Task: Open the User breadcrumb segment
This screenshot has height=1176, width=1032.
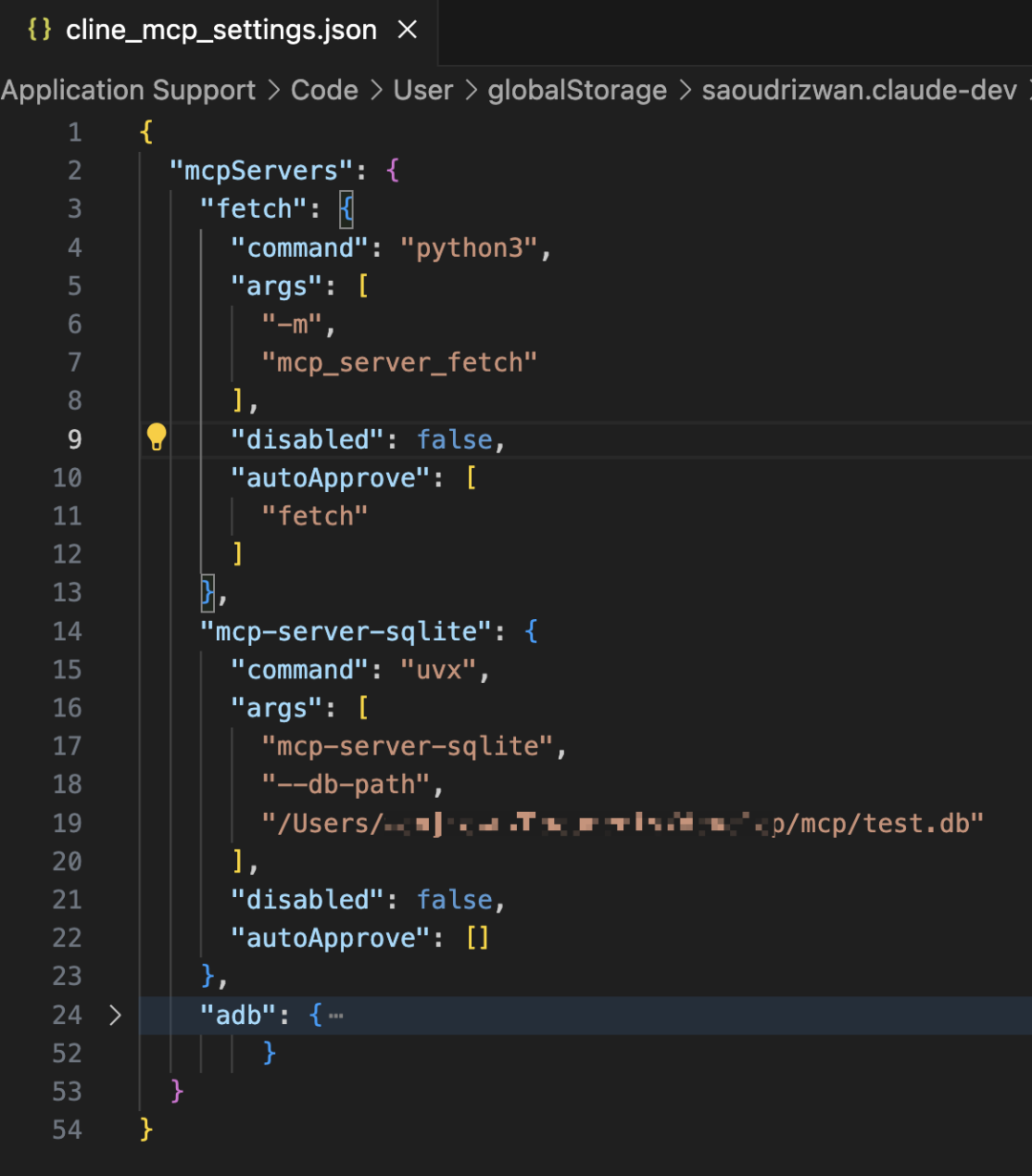Action: (x=423, y=91)
